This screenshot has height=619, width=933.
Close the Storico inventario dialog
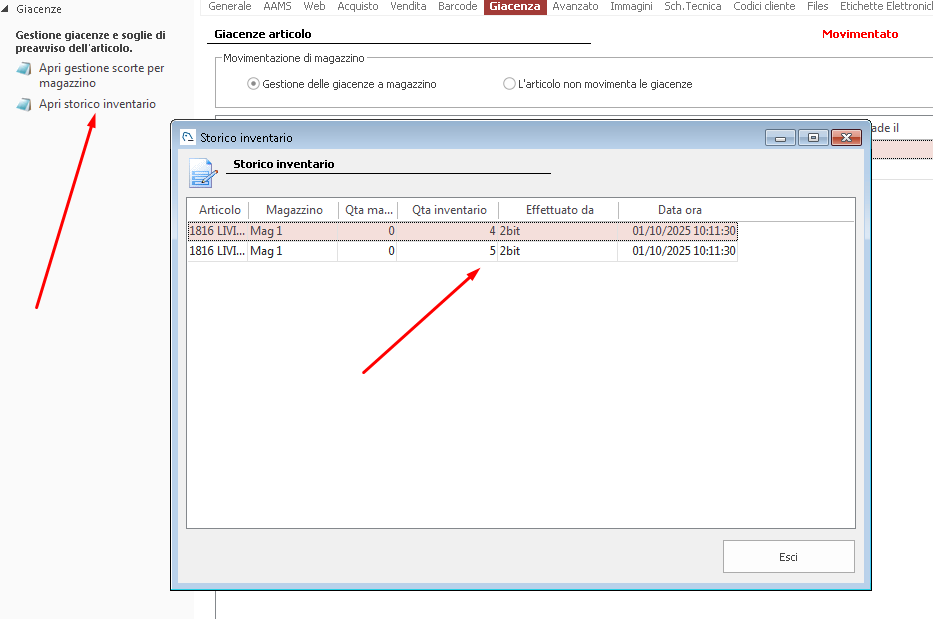pyautogui.click(x=846, y=138)
